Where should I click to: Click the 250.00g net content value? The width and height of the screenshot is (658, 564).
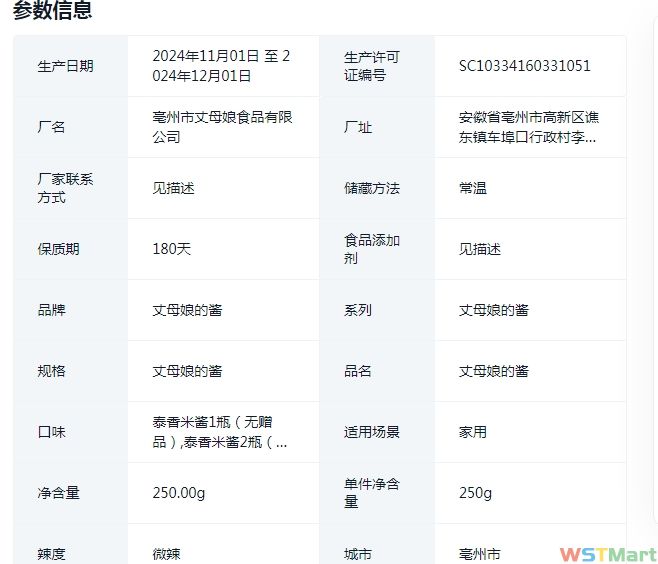(x=178, y=493)
